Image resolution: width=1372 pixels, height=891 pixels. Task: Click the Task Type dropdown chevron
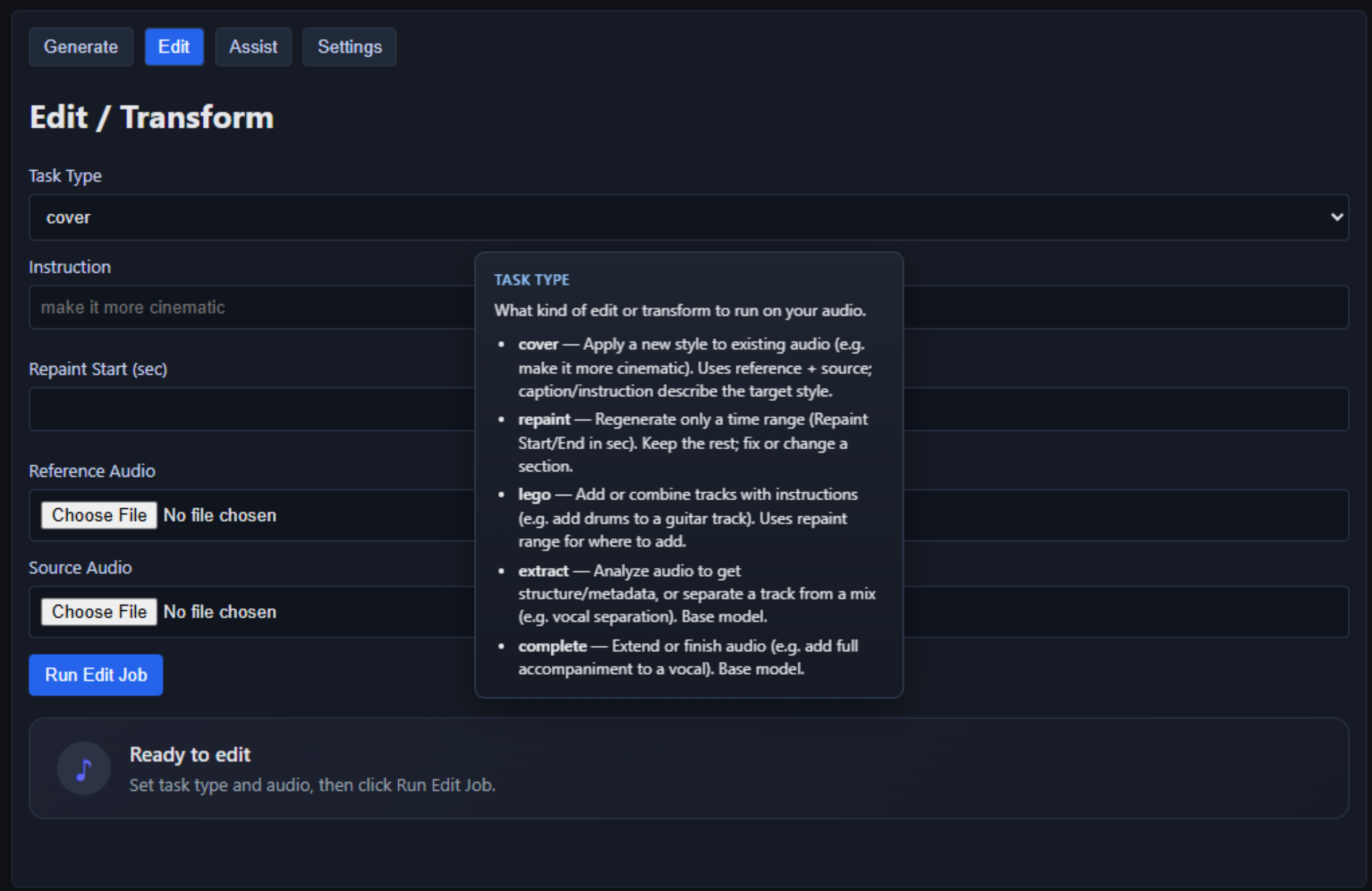(1338, 217)
